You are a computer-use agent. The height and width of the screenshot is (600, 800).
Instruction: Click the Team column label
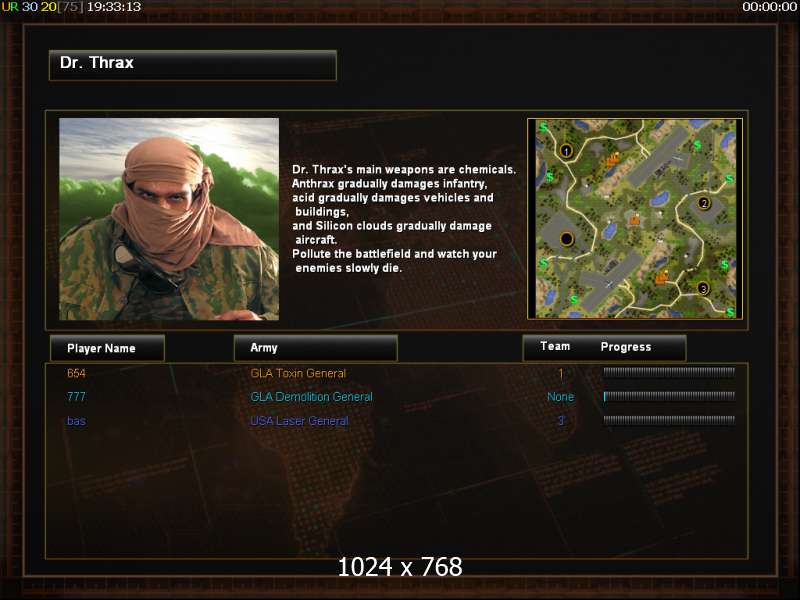click(555, 346)
